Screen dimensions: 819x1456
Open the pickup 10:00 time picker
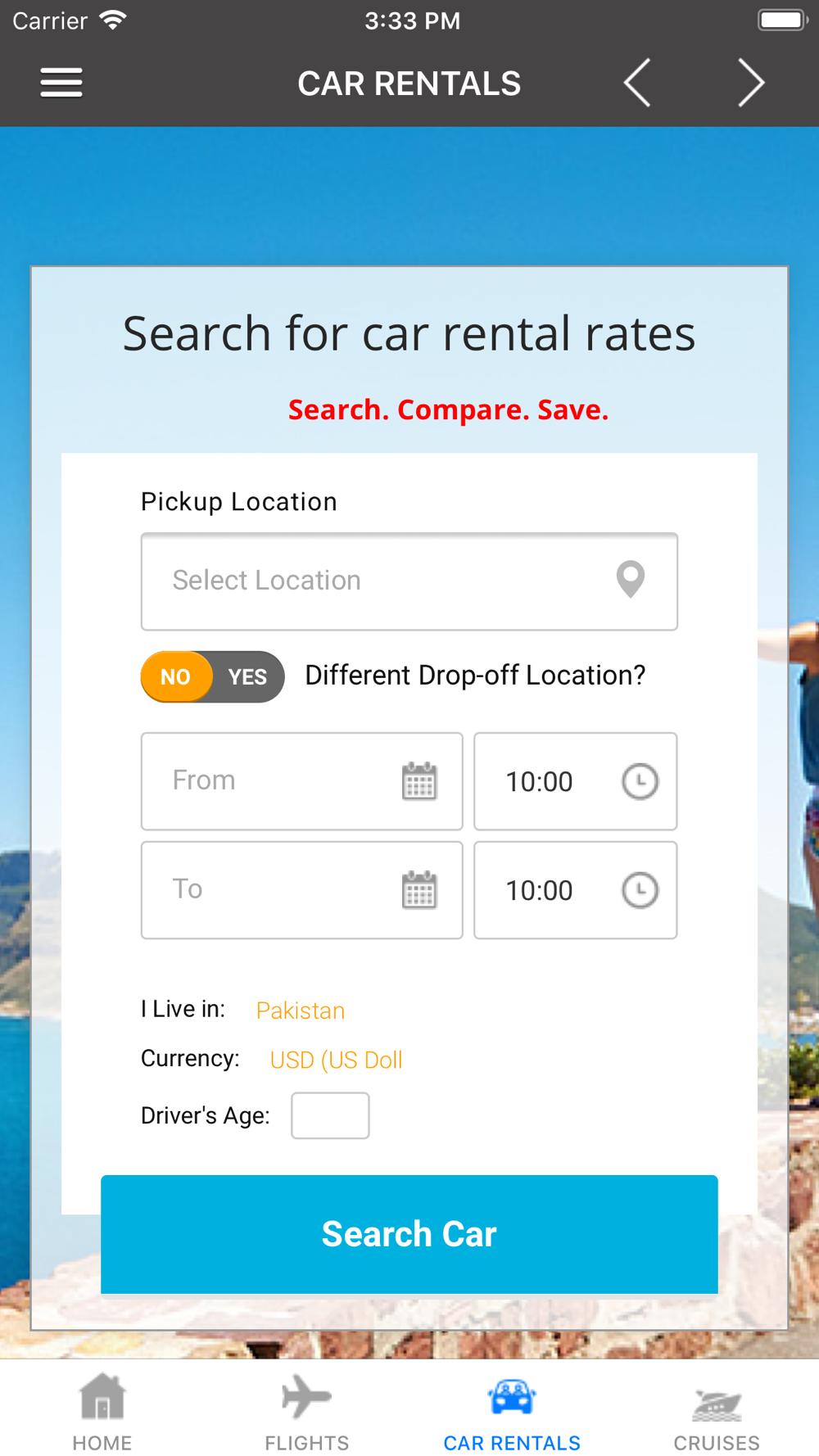576,781
